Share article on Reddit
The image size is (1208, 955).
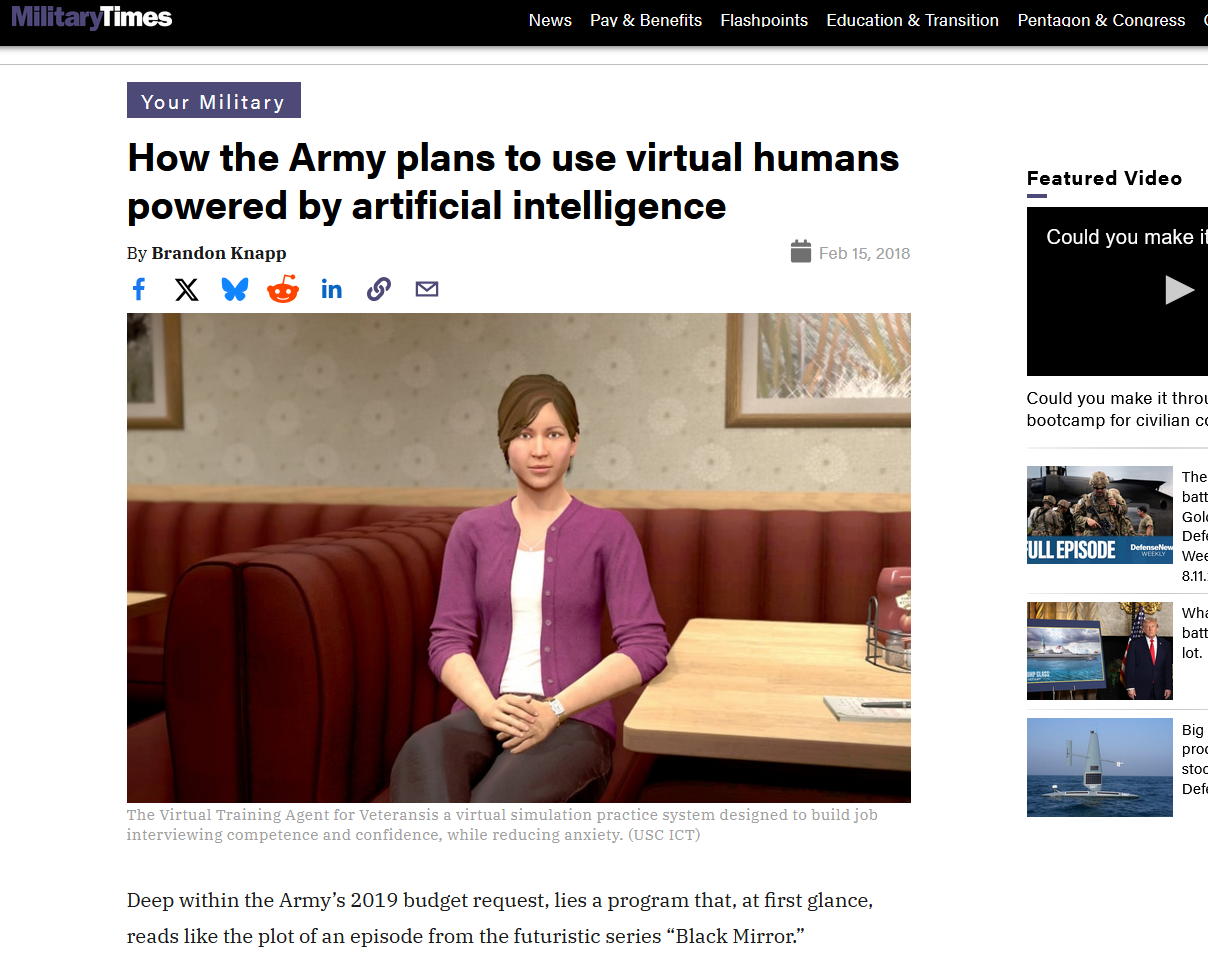coord(283,289)
